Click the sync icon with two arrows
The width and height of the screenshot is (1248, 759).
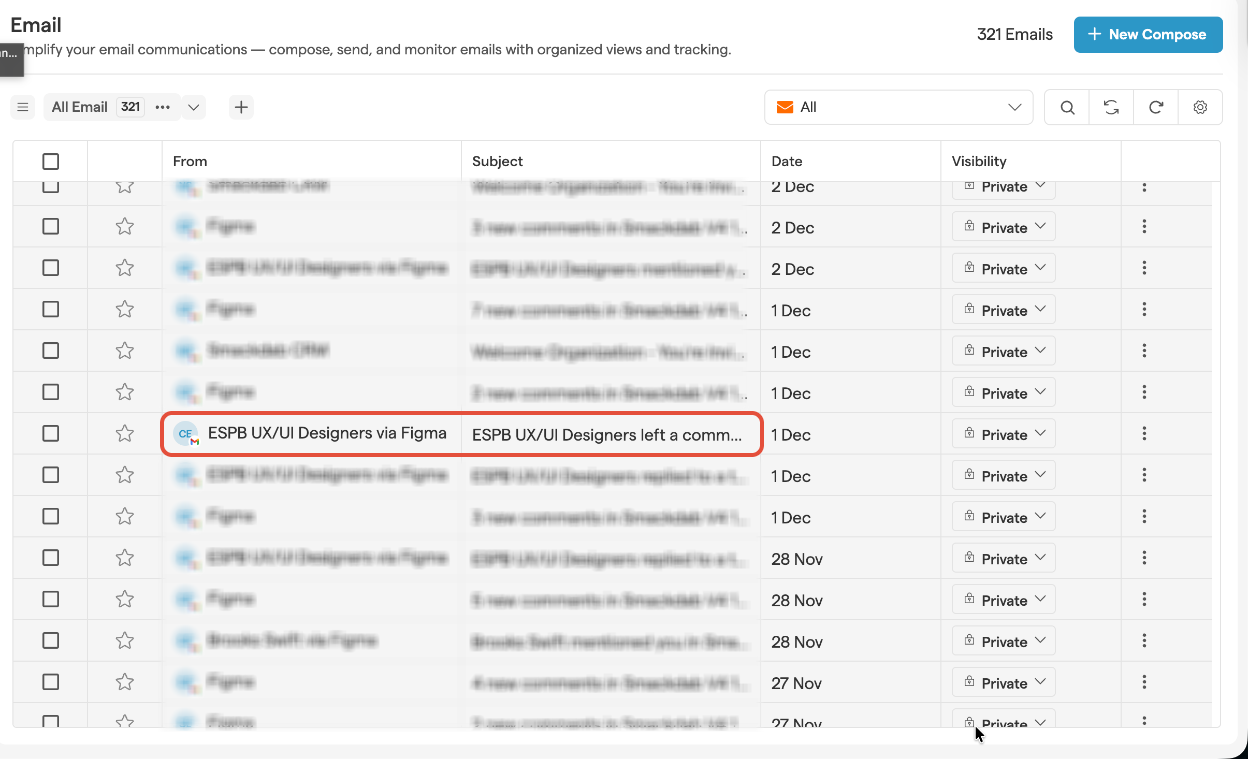(1111, 108)
